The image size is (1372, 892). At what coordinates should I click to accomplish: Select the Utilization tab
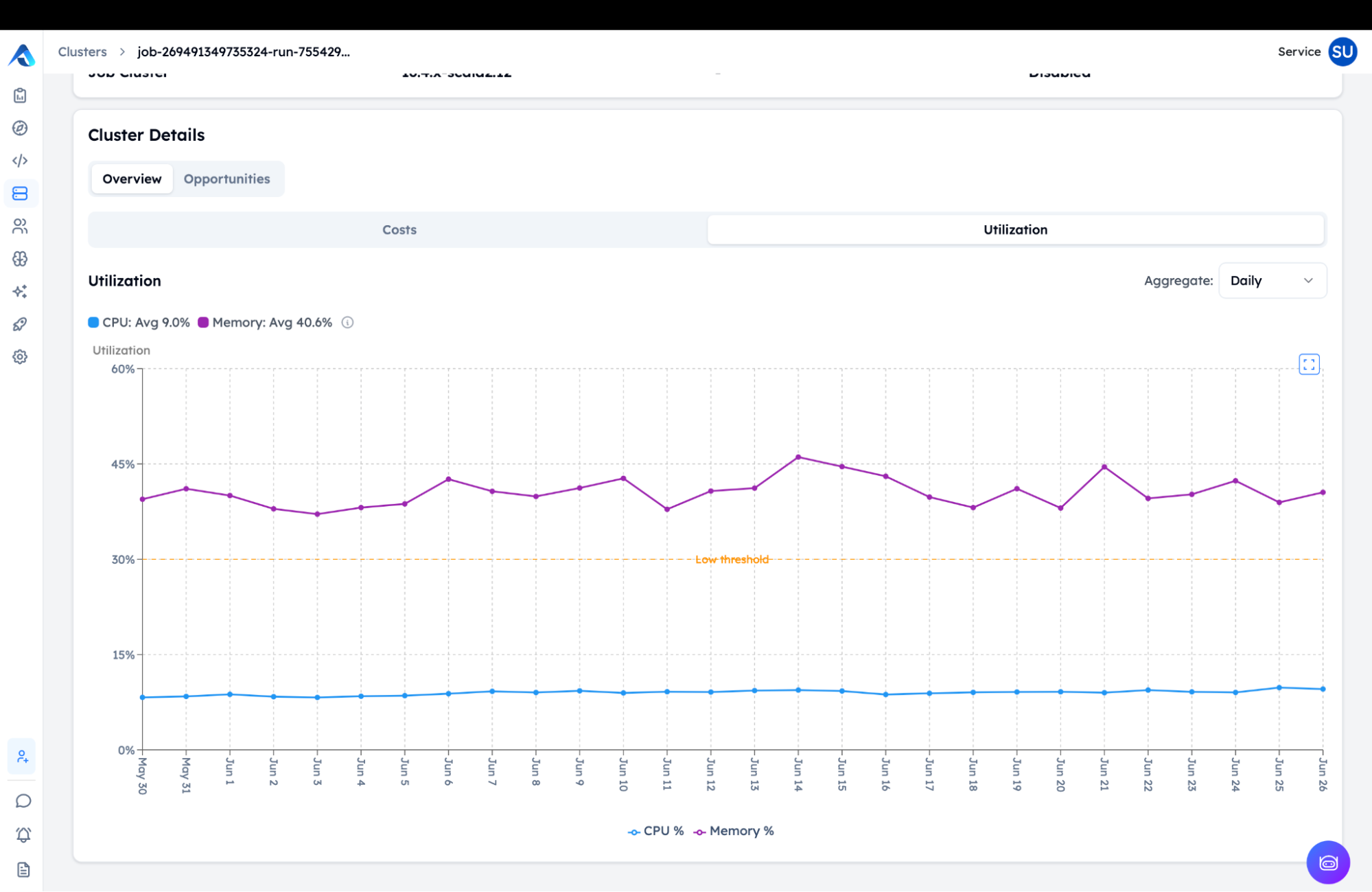point(1015,230)
